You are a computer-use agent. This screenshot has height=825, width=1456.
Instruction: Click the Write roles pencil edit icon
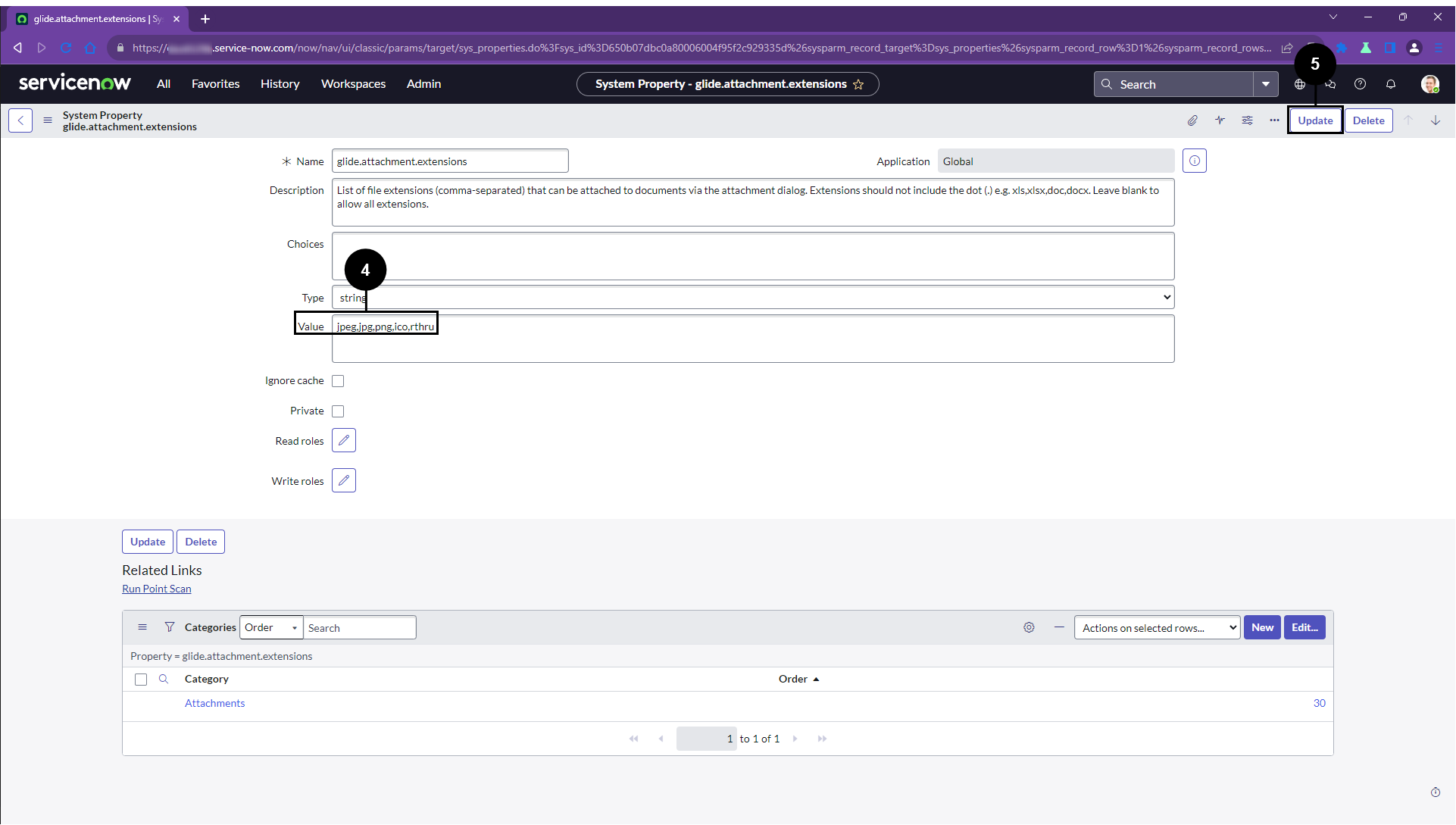tap(343, 481)
